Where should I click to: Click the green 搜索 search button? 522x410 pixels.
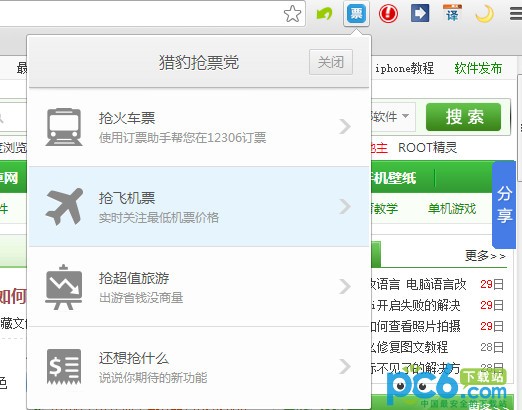coord(463,117)
